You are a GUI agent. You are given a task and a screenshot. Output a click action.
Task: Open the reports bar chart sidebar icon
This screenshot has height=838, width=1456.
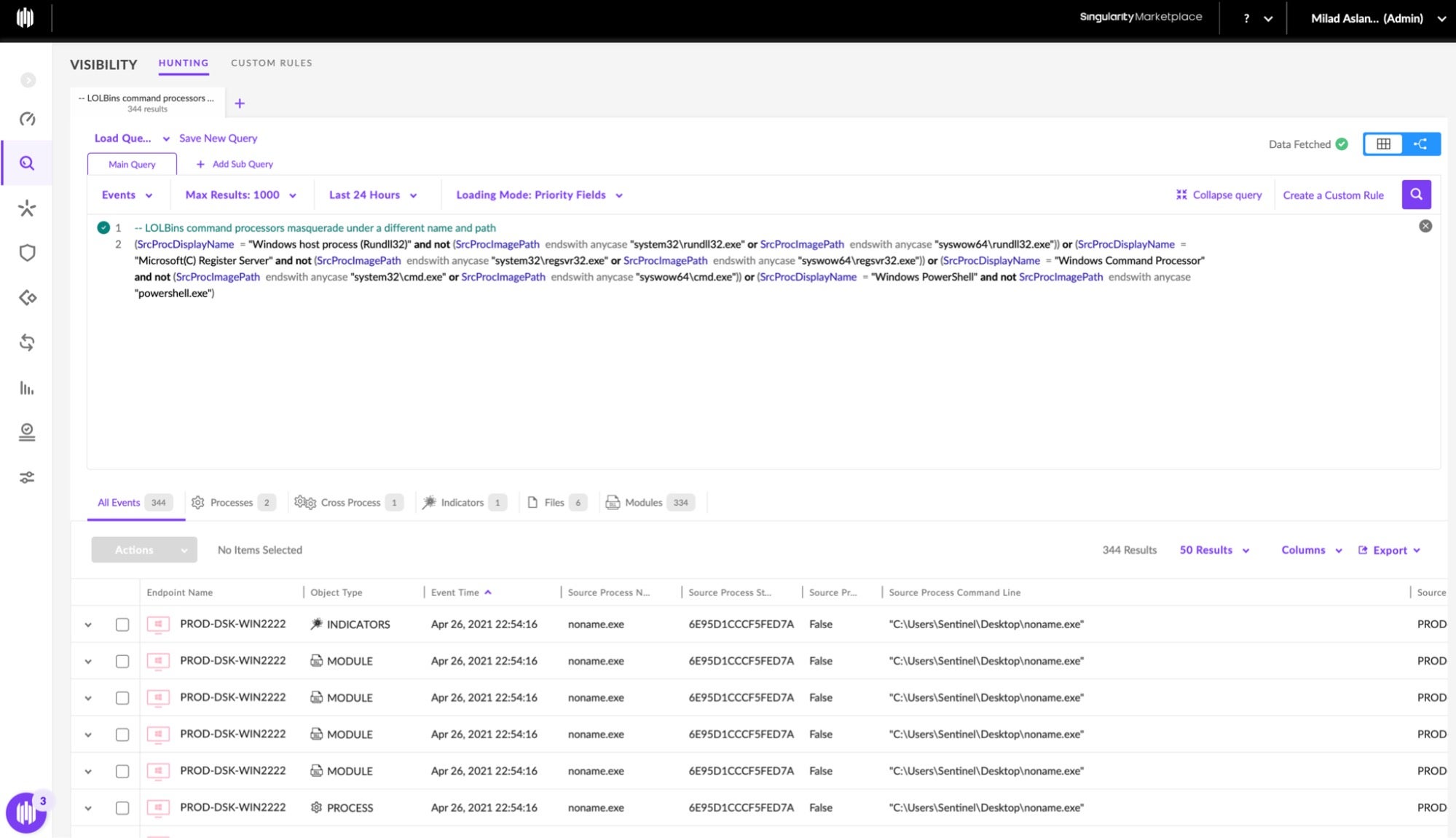coord(27,388)
